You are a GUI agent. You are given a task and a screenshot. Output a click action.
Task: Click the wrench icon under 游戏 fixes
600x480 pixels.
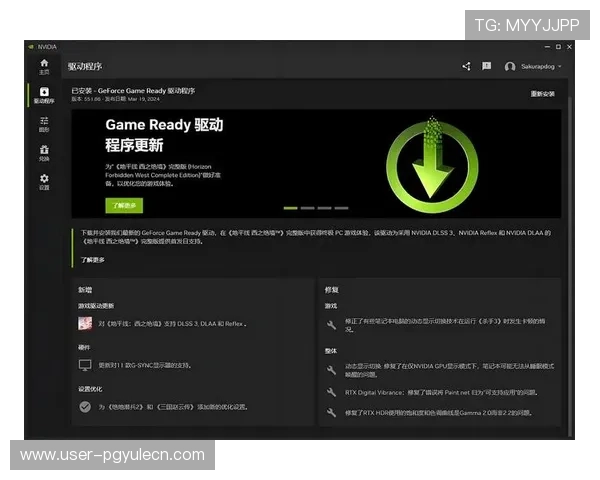331,325
